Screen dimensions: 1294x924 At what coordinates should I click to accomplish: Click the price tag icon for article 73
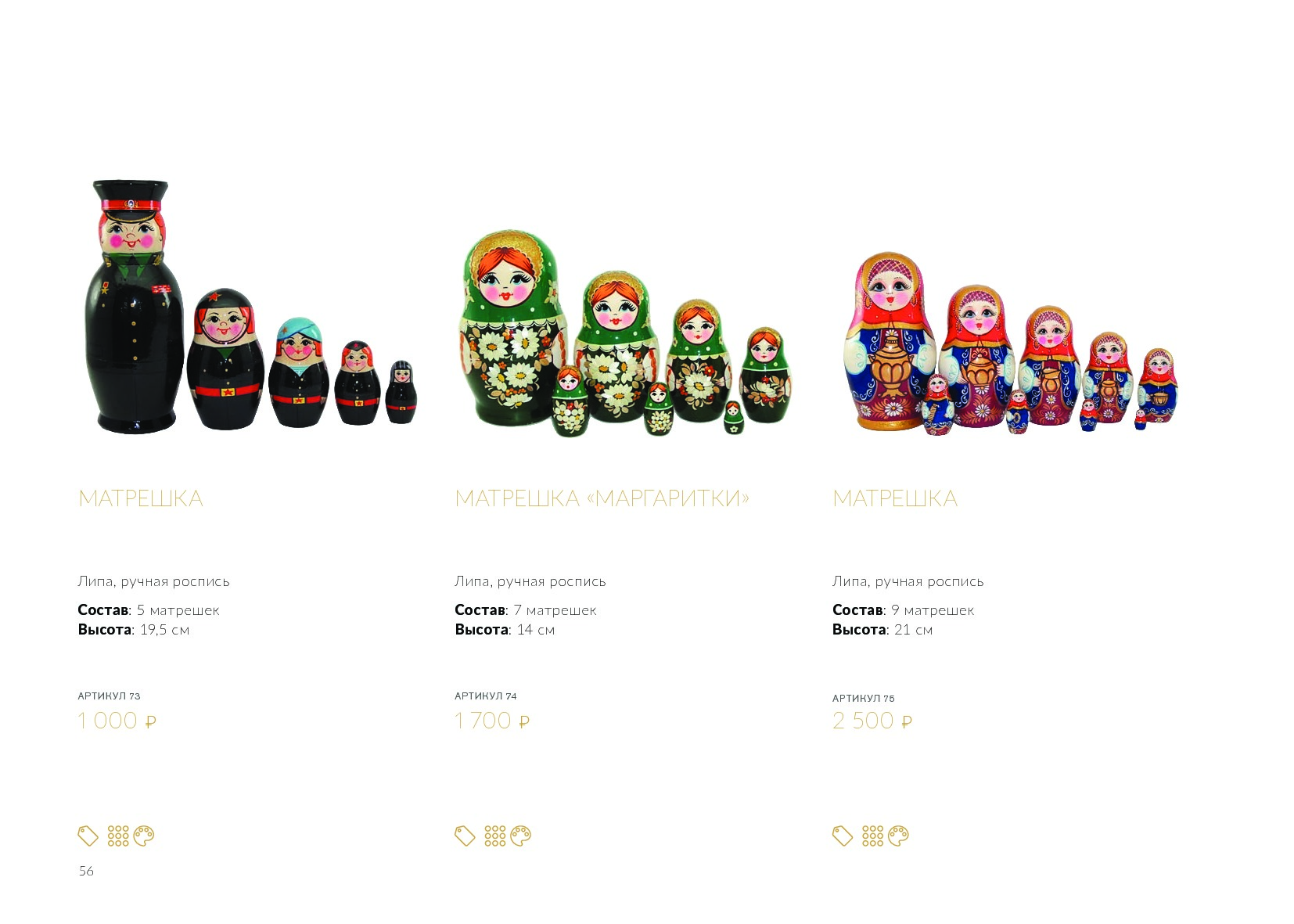pyautogui.click(x=88, y=836)
